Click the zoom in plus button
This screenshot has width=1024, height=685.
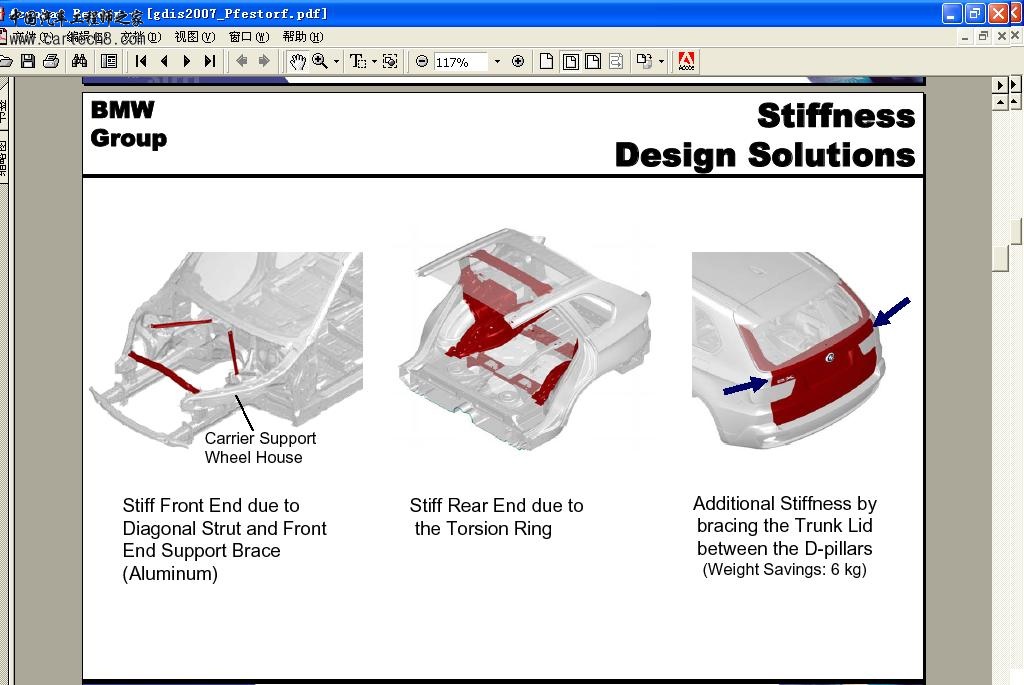point(518,61)
